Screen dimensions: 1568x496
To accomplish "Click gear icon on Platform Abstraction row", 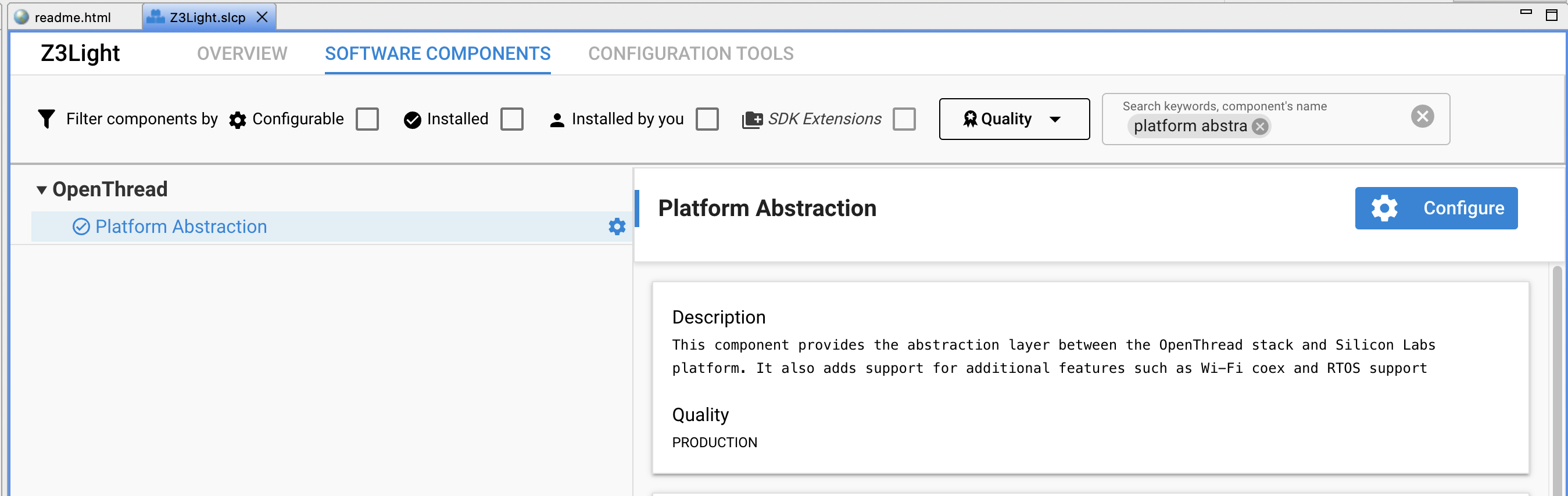I will point(617,227).
